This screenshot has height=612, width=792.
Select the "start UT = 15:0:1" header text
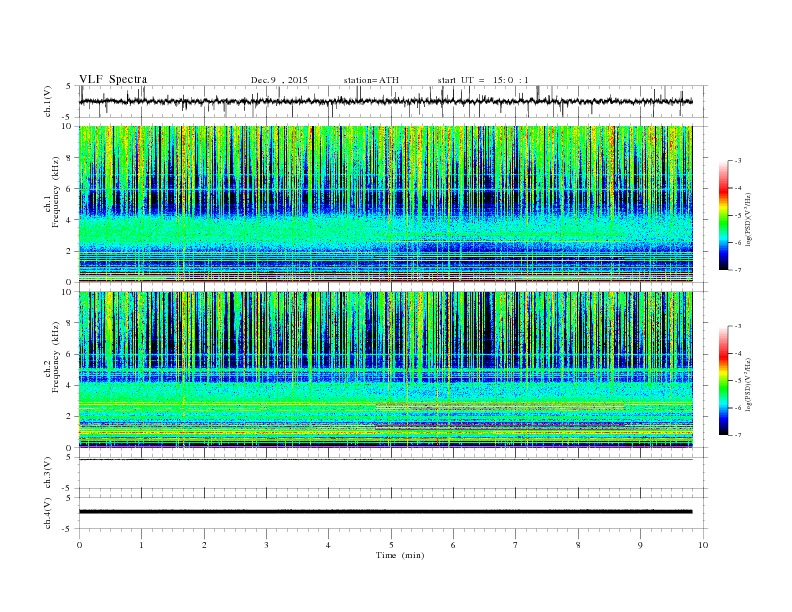[483, 80]
